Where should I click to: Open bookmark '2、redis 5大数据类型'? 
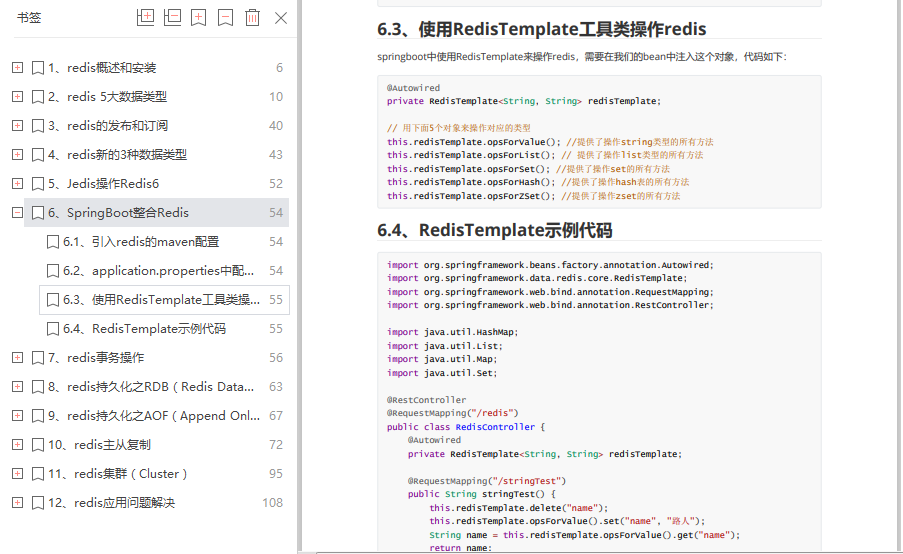pyautogui.click(x=108, y=97)
